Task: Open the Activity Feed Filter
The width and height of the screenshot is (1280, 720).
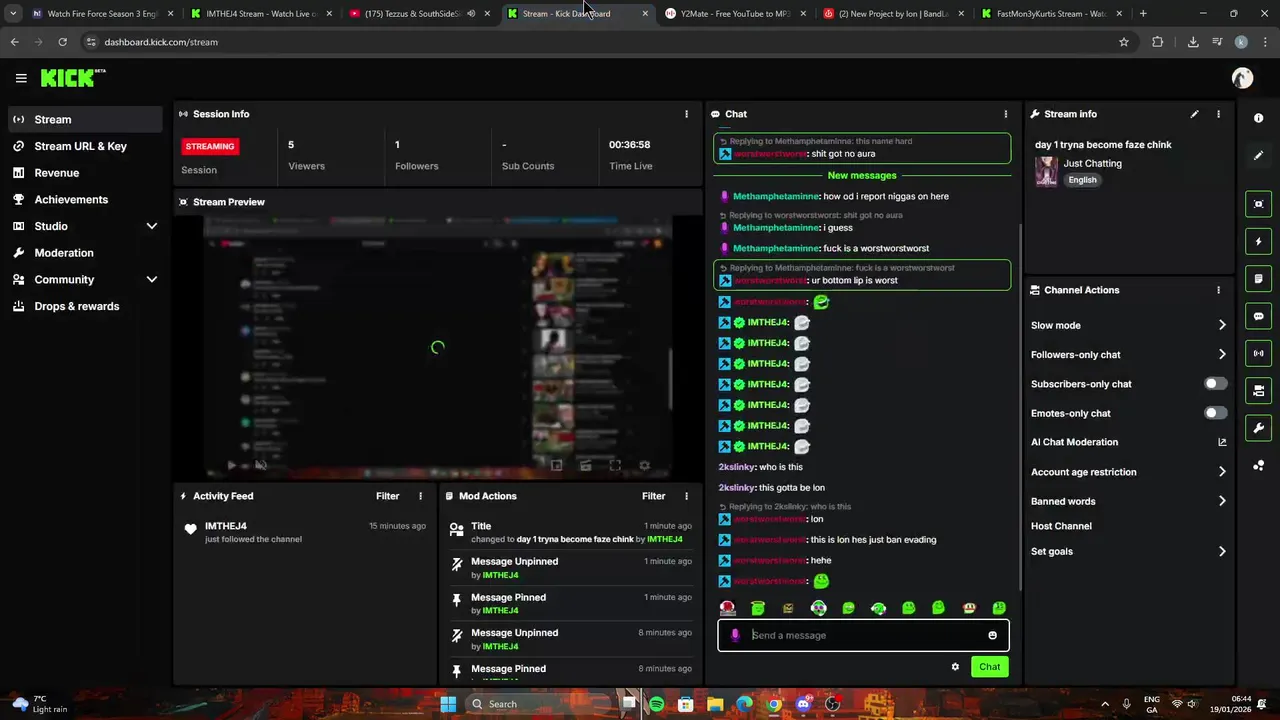Action: click(387, 496)
